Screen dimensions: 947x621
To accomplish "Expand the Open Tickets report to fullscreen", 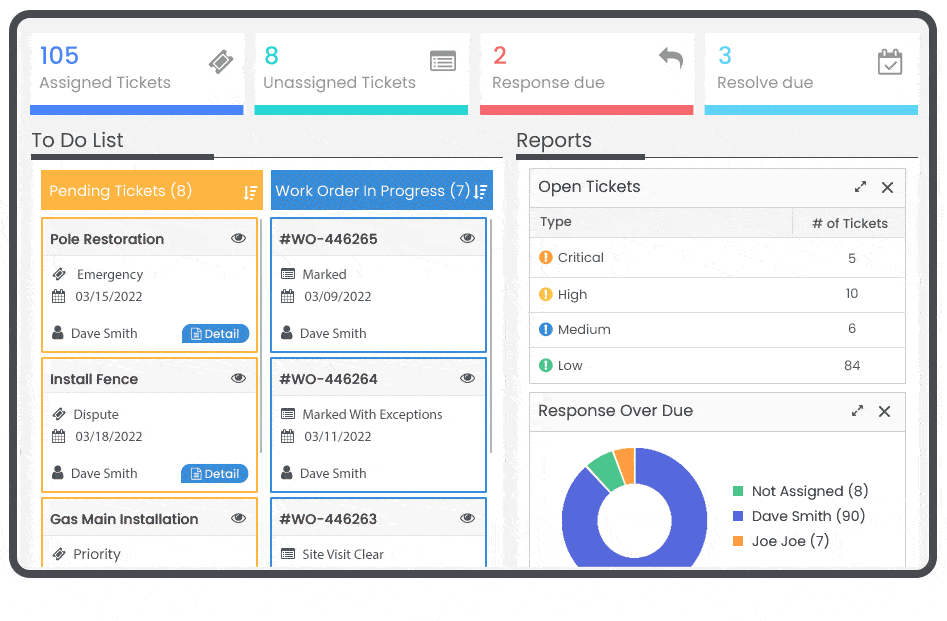I will pyautogui.click(x=860, y=187).
